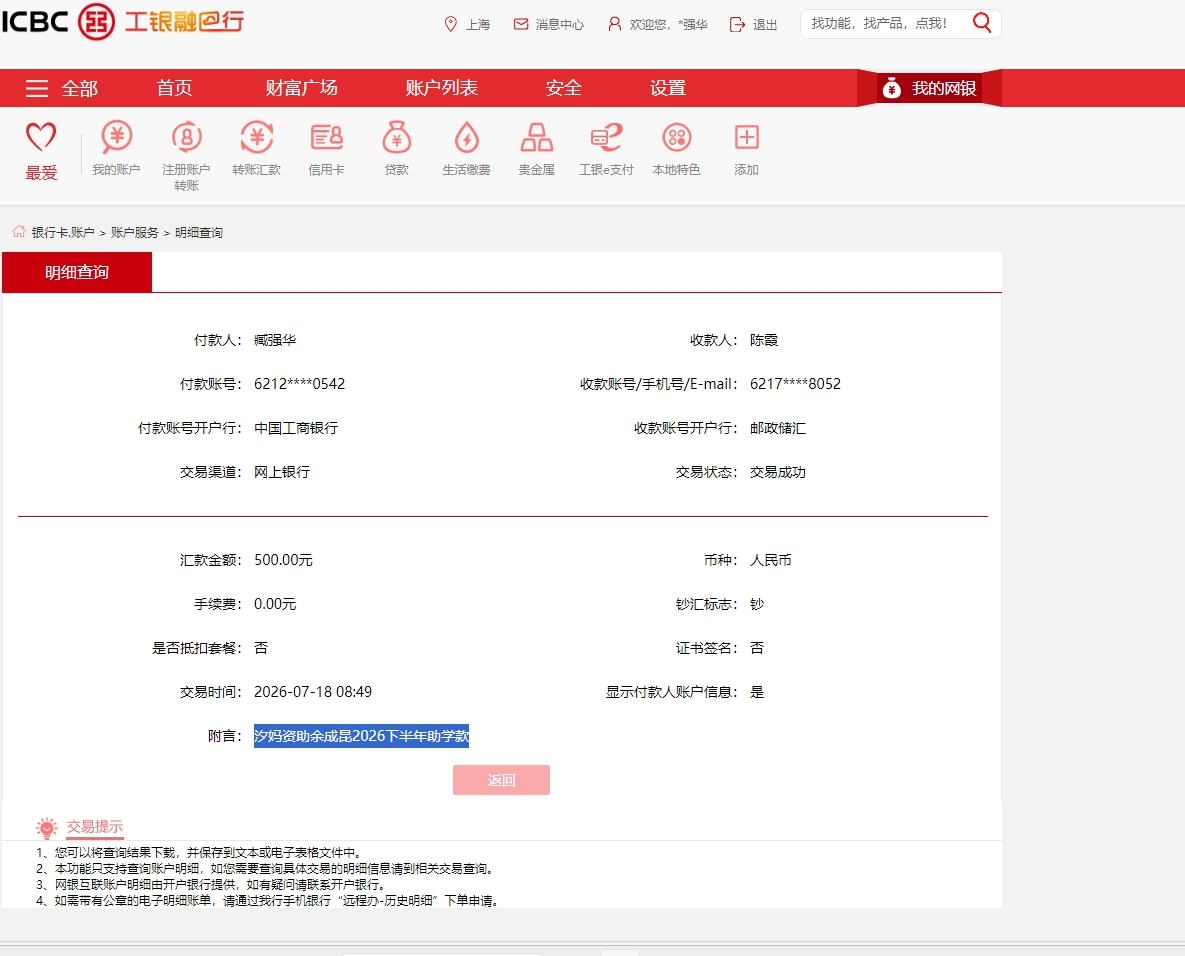Viewport: 1185px width, 956px height.
Task: Click the 我的网银 money bag icon
Action: [892, 88]
